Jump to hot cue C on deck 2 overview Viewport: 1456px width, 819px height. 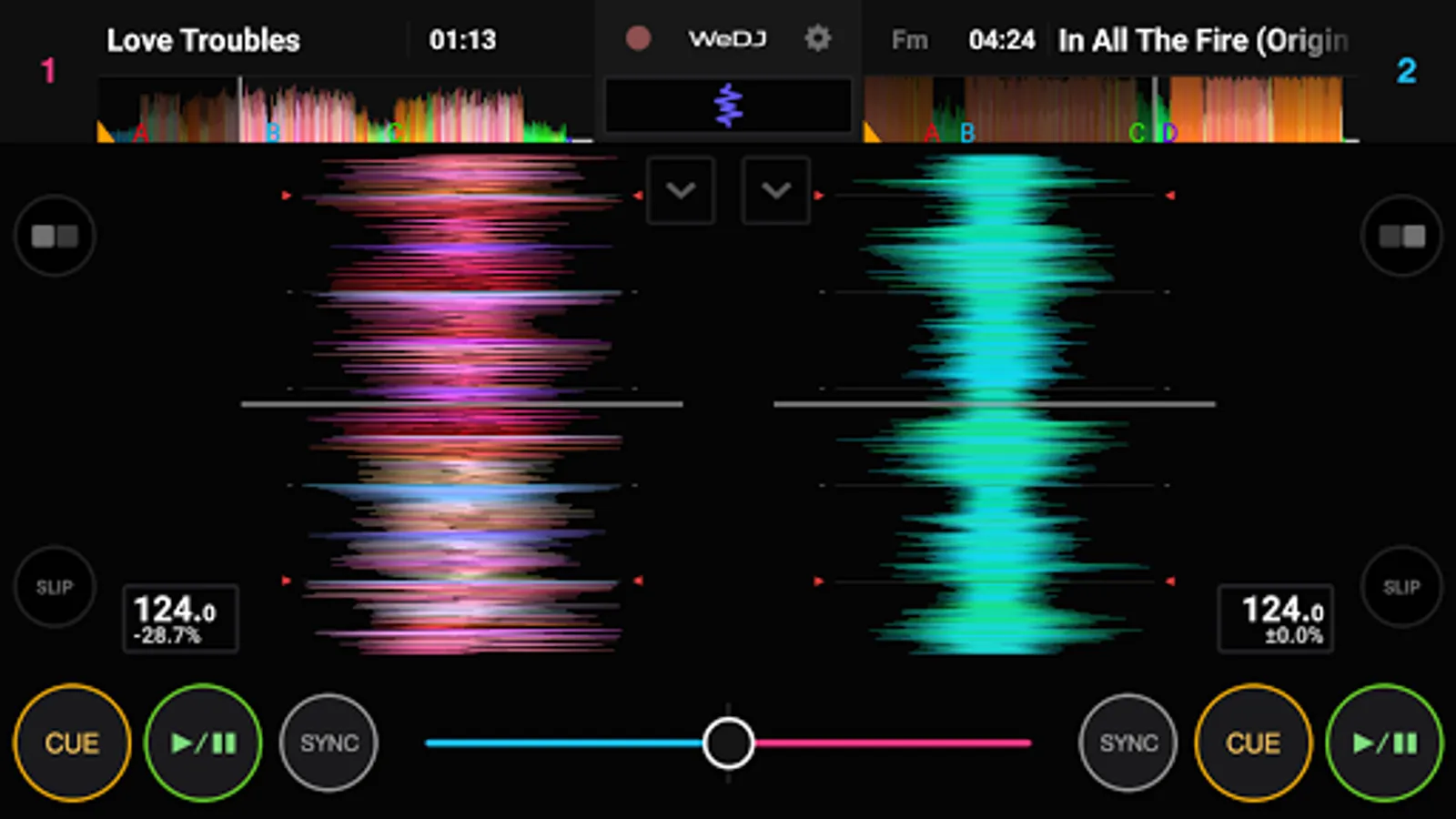(1137, 133)
